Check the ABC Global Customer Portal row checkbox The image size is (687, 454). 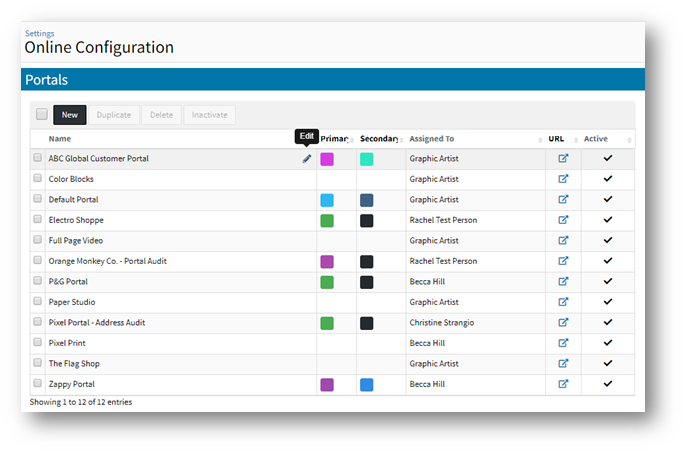(x=38, y=157)
